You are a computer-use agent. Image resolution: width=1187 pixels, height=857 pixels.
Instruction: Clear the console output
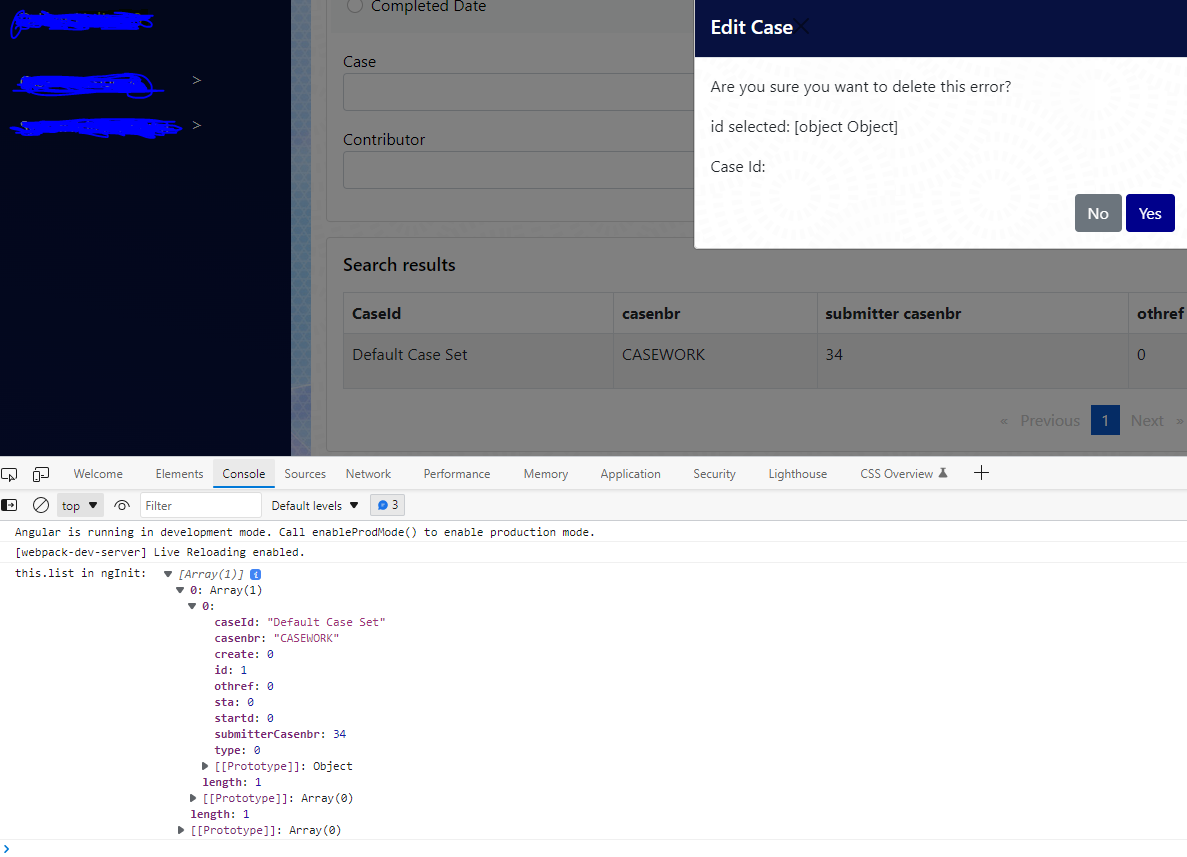[x=41, y=505]
